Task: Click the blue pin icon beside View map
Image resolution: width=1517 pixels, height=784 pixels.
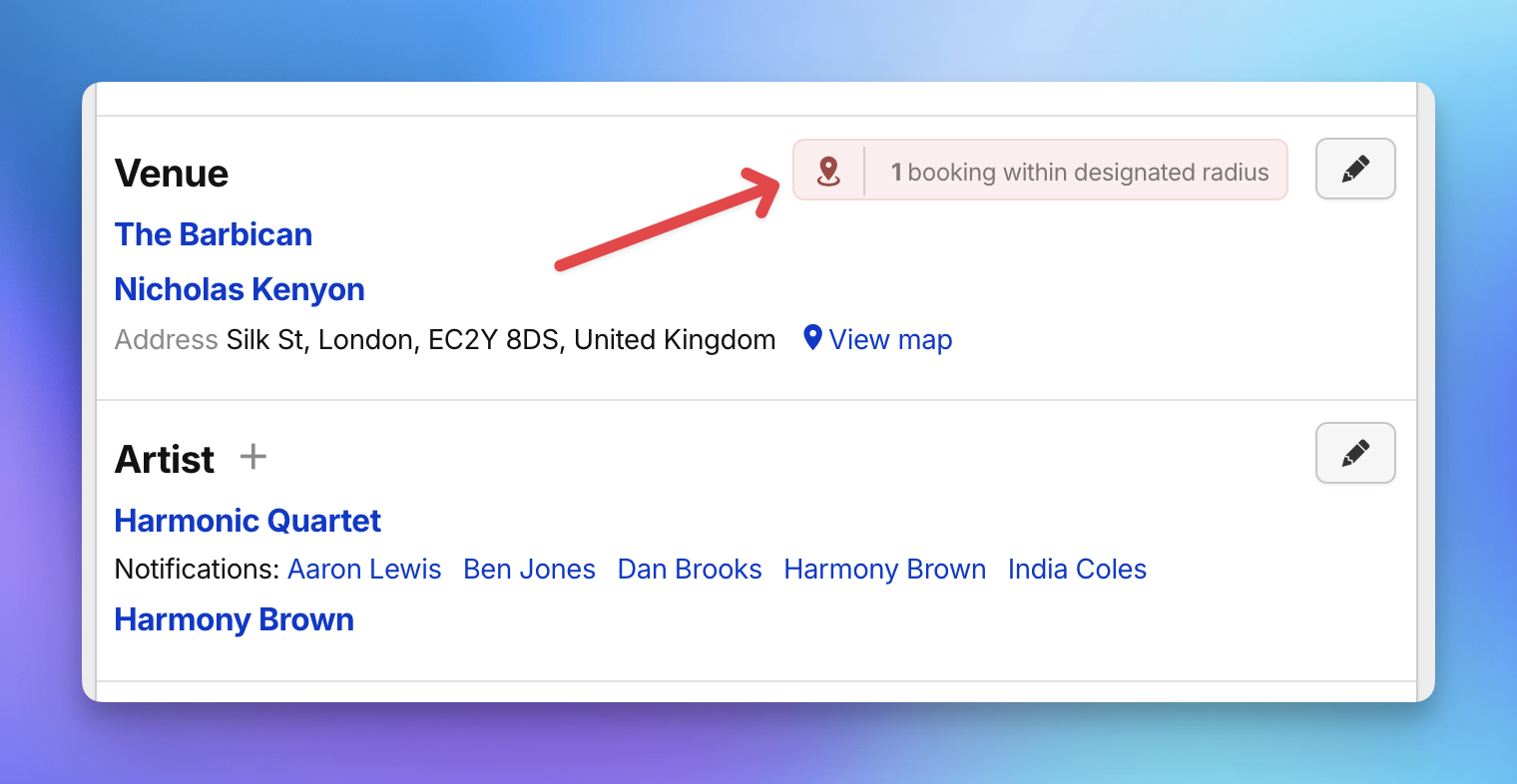Action: 812,338
